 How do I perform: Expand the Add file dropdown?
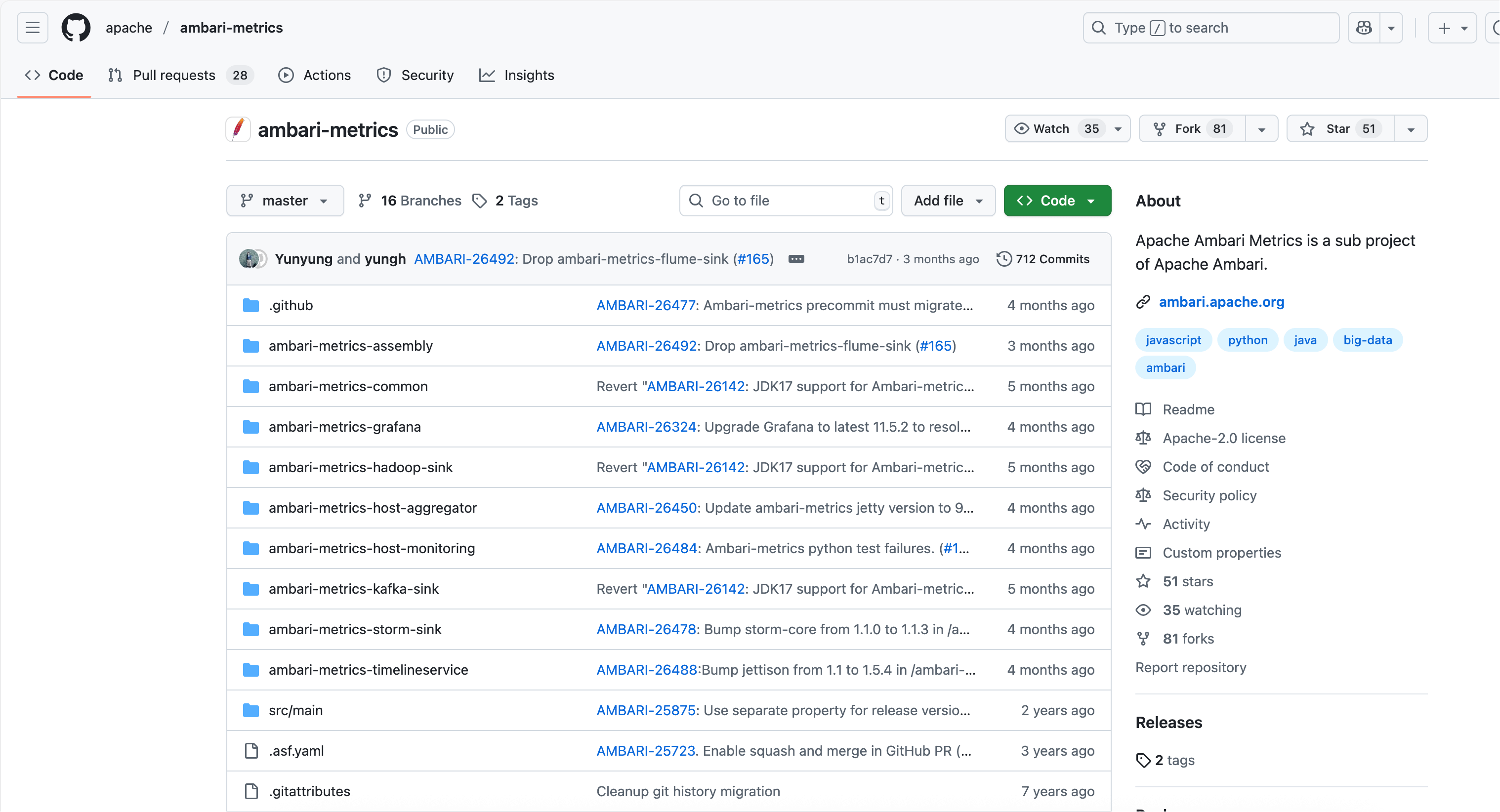point(948,200)
